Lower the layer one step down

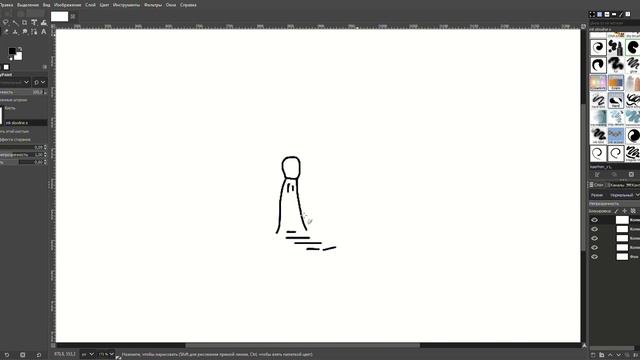coord(618,355)
